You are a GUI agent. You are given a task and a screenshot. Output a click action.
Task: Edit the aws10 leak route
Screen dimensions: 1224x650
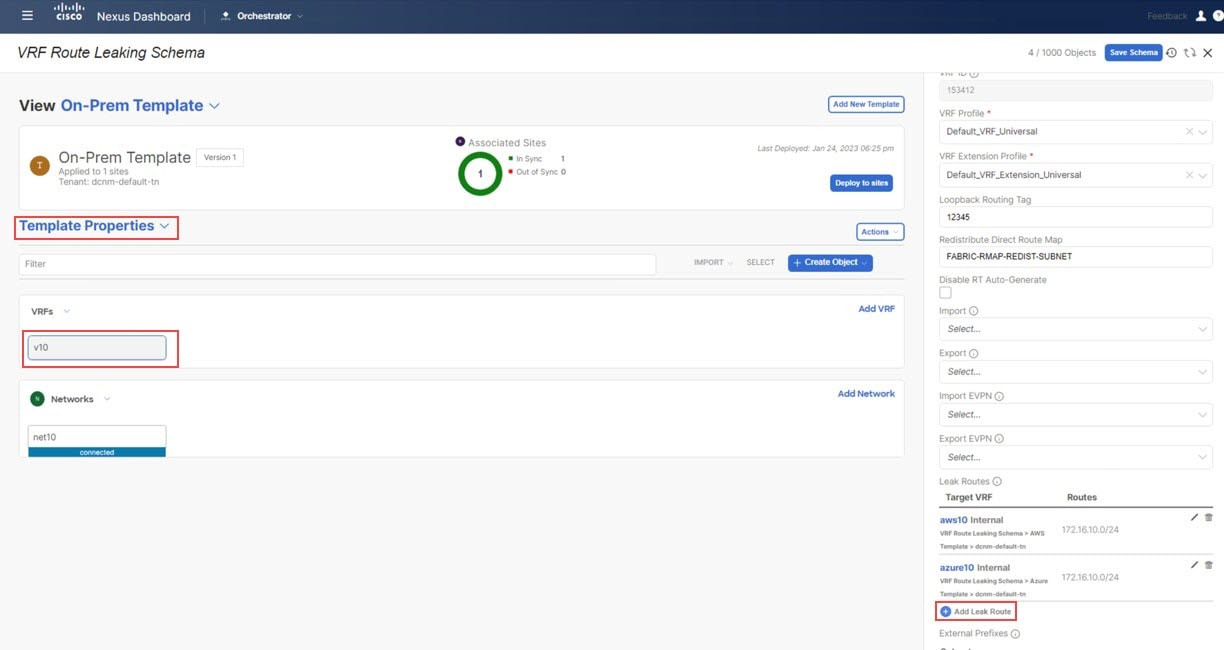[x=1194, y=517]
